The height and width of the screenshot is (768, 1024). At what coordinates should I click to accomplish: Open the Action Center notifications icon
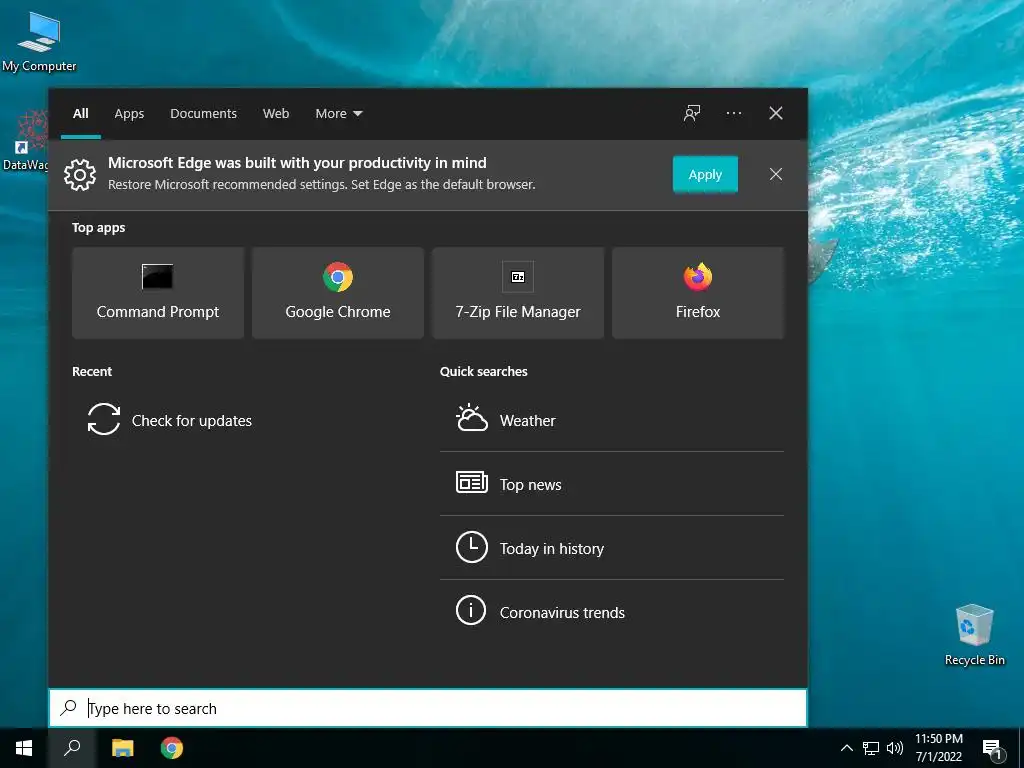pyautogui.click(x=992, y=748)
